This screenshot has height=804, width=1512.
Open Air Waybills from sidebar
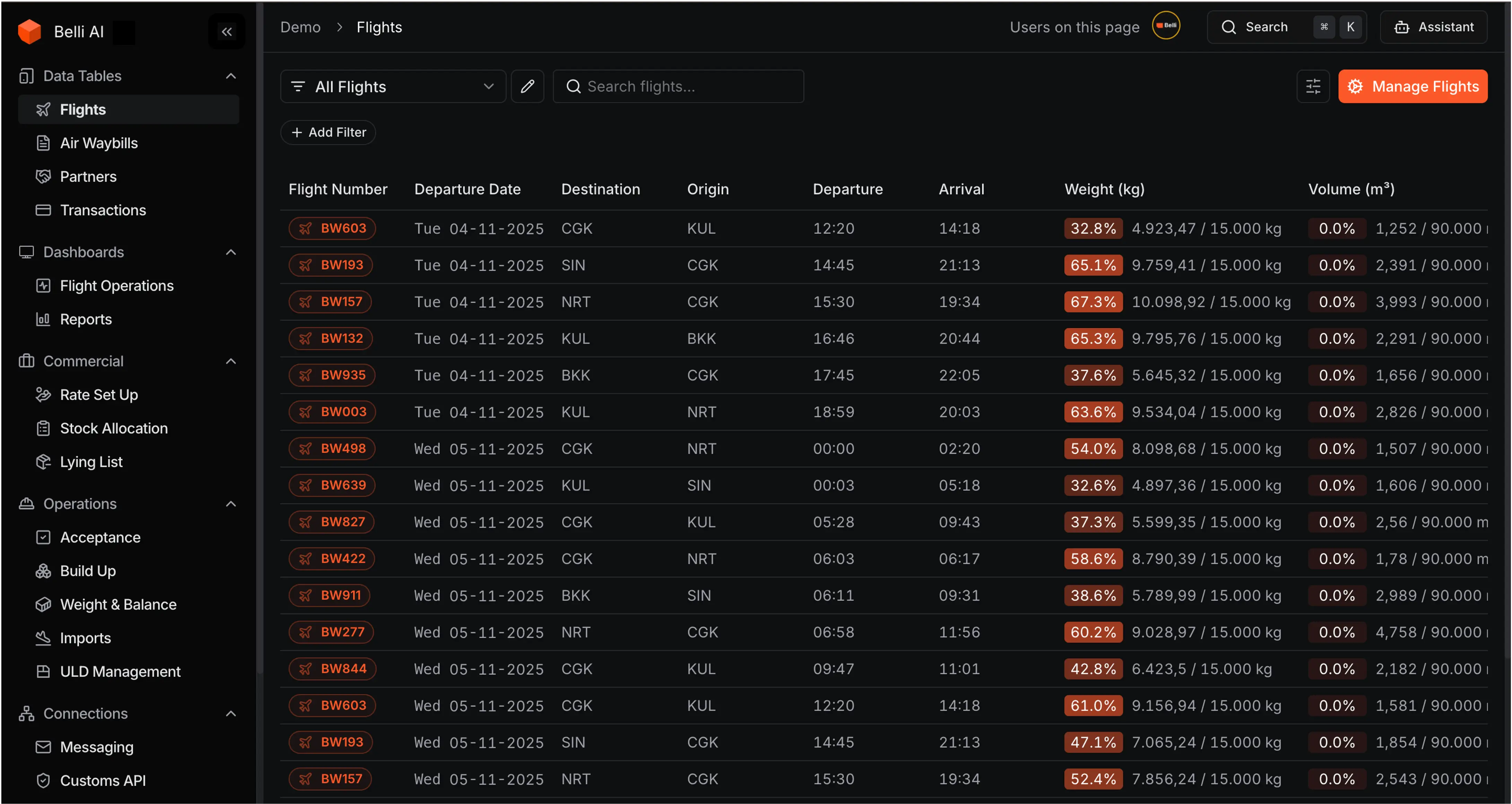[99, 143]
